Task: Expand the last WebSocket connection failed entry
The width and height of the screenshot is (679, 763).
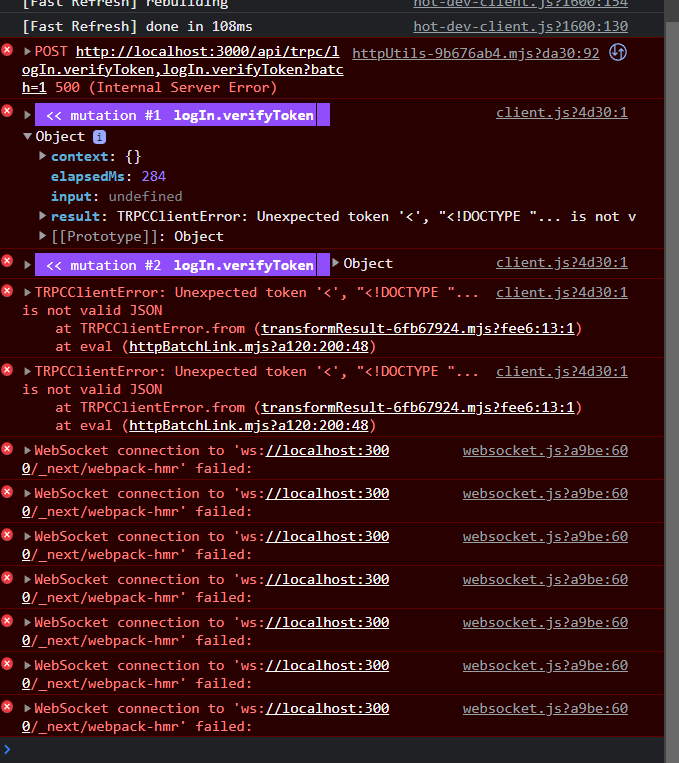Action: tap(28, 708)
